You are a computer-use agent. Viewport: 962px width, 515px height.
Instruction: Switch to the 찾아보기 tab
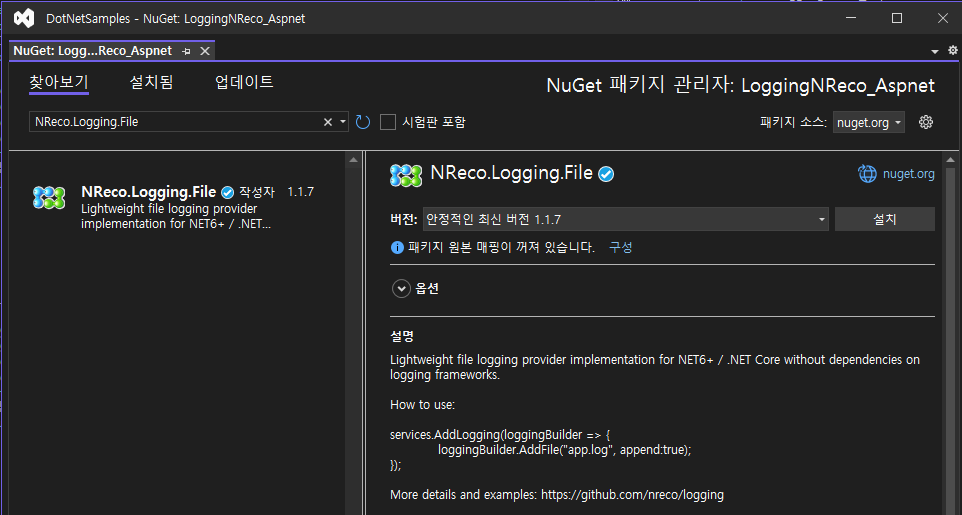coord(59,82)
